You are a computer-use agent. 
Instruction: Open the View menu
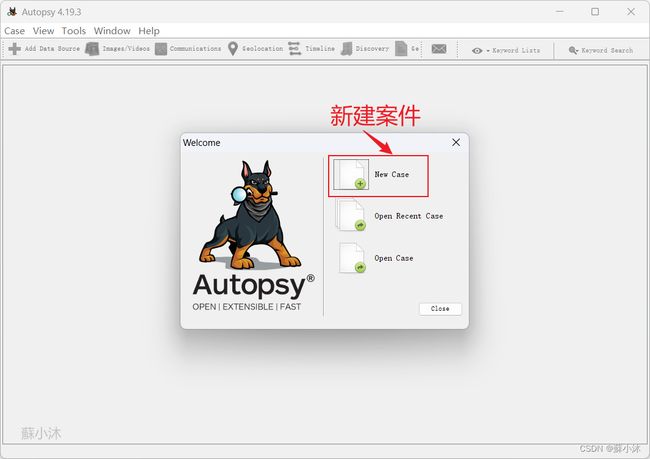[x=44, y=31]
